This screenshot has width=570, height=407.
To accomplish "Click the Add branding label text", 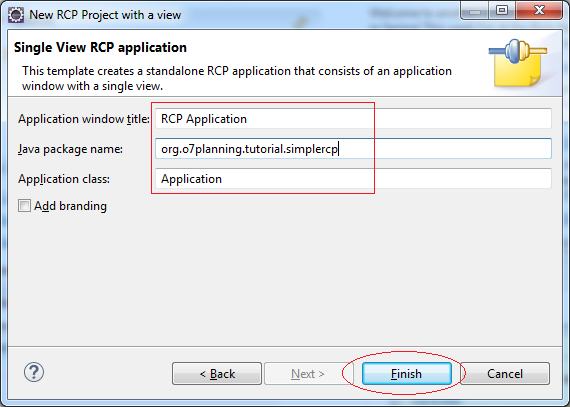I will [71, 206].
